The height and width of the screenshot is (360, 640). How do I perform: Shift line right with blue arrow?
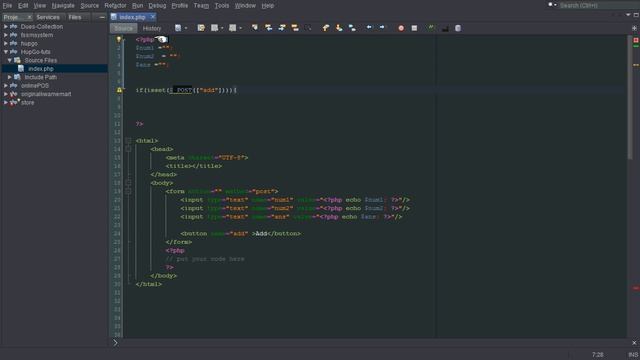(382, 28)
